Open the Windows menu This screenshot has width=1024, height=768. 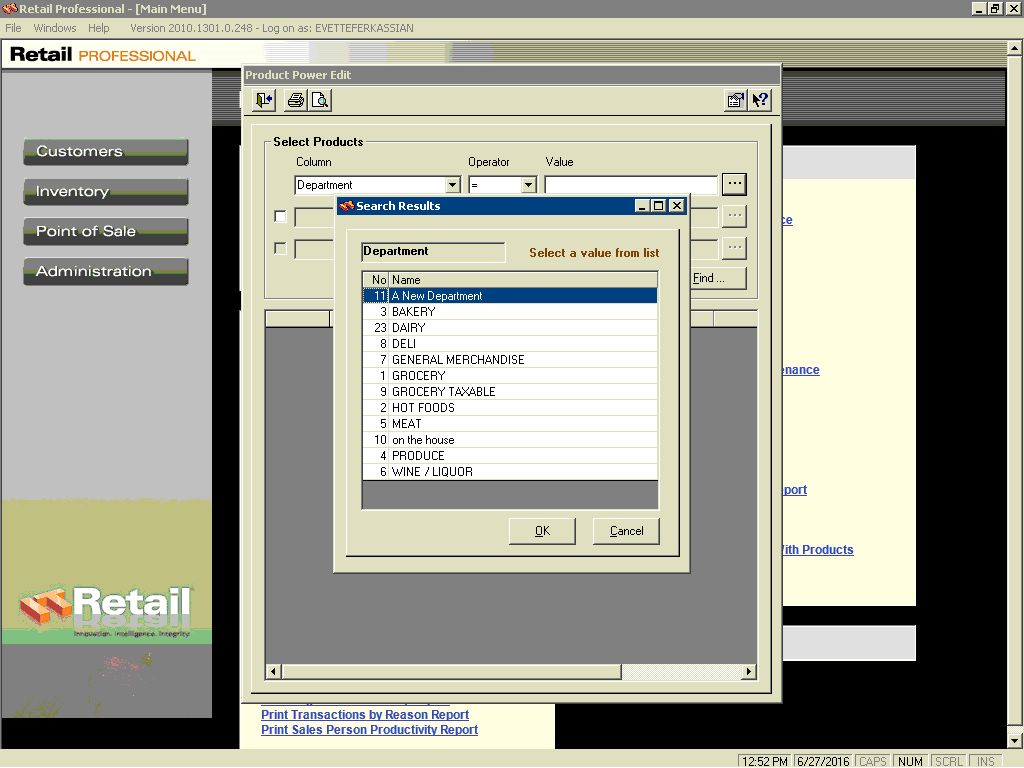coord(55,28)
